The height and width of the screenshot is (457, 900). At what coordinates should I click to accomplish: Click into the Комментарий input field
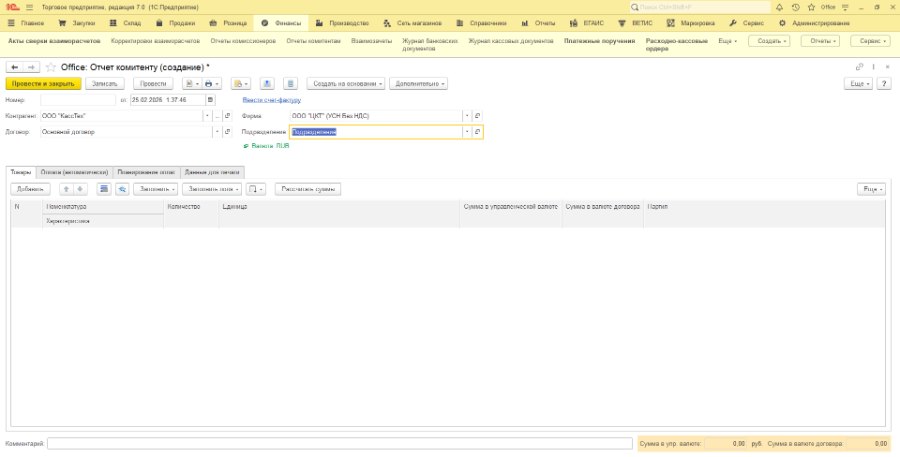coord(340,444)
